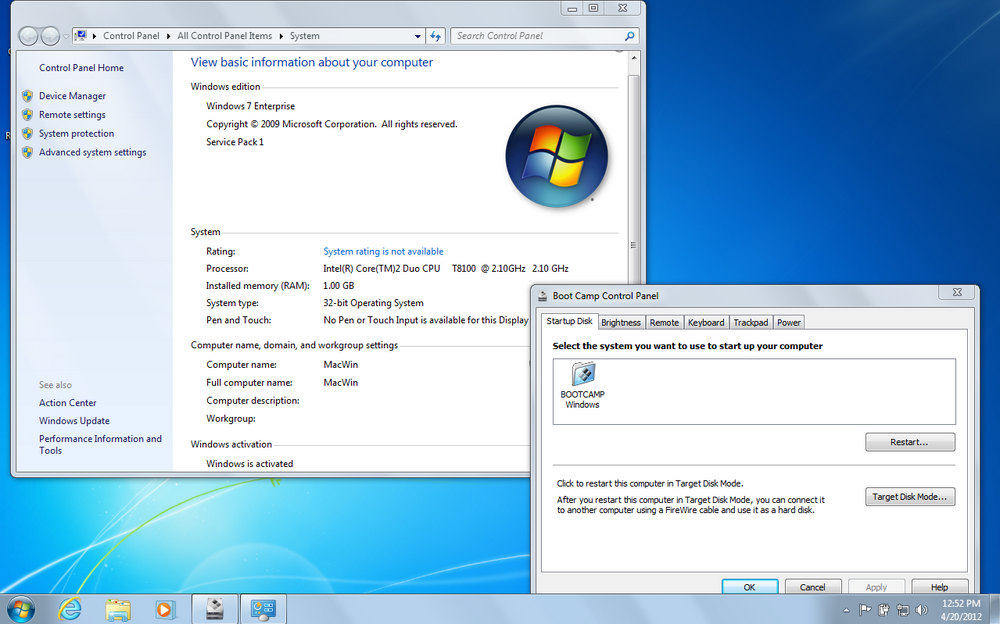
Task: Click the Help button
Action: 939,587
